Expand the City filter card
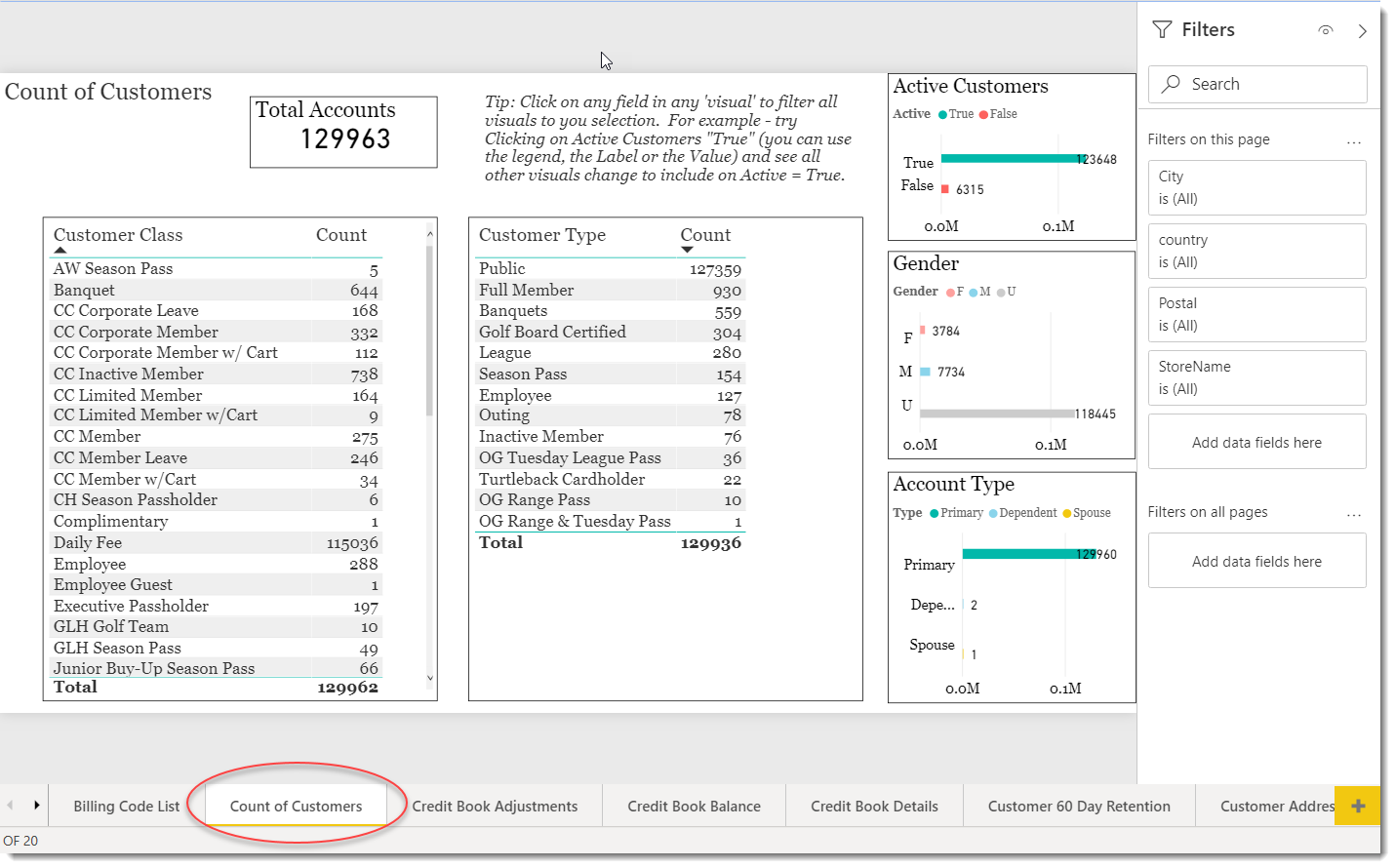 point(1256,187)
